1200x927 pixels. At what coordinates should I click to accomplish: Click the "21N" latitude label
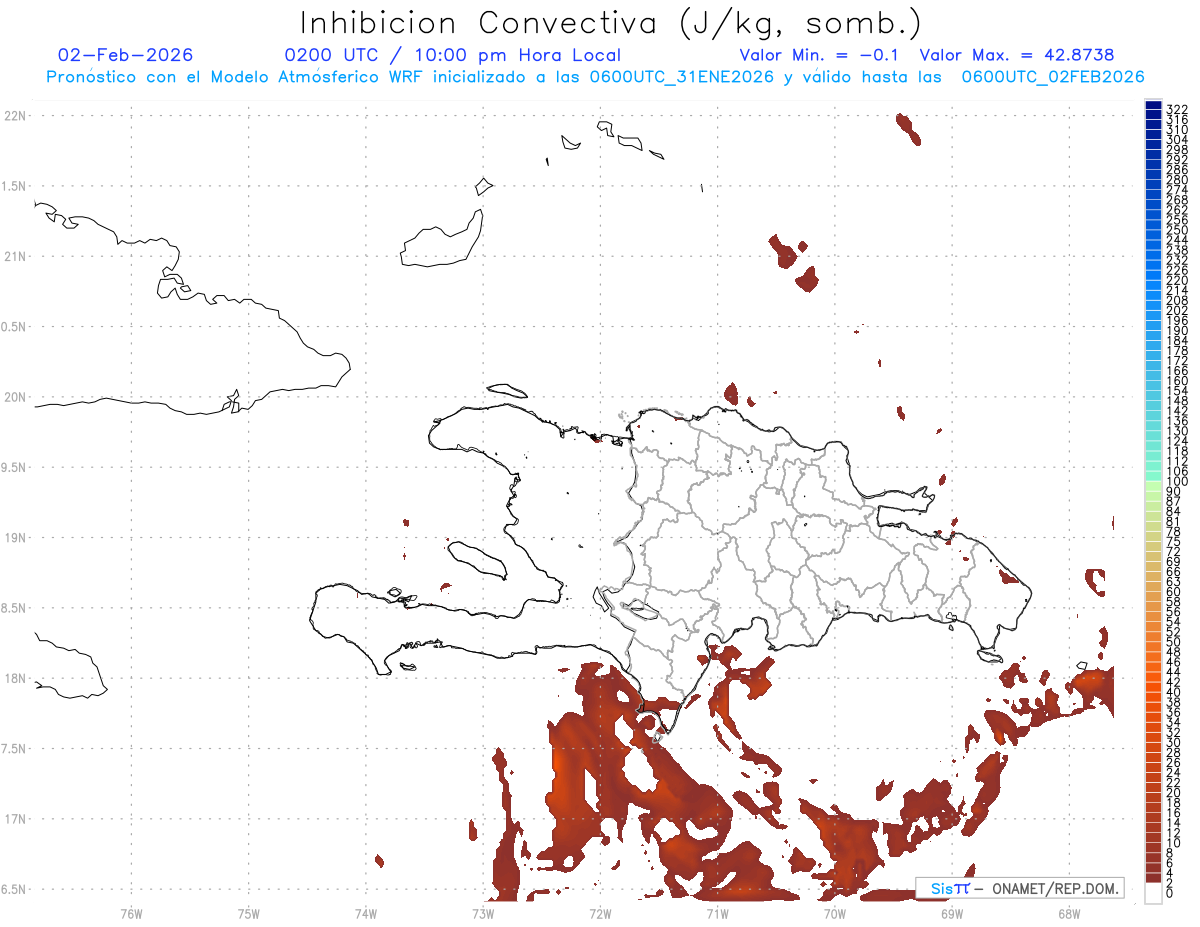click(15, 257)
